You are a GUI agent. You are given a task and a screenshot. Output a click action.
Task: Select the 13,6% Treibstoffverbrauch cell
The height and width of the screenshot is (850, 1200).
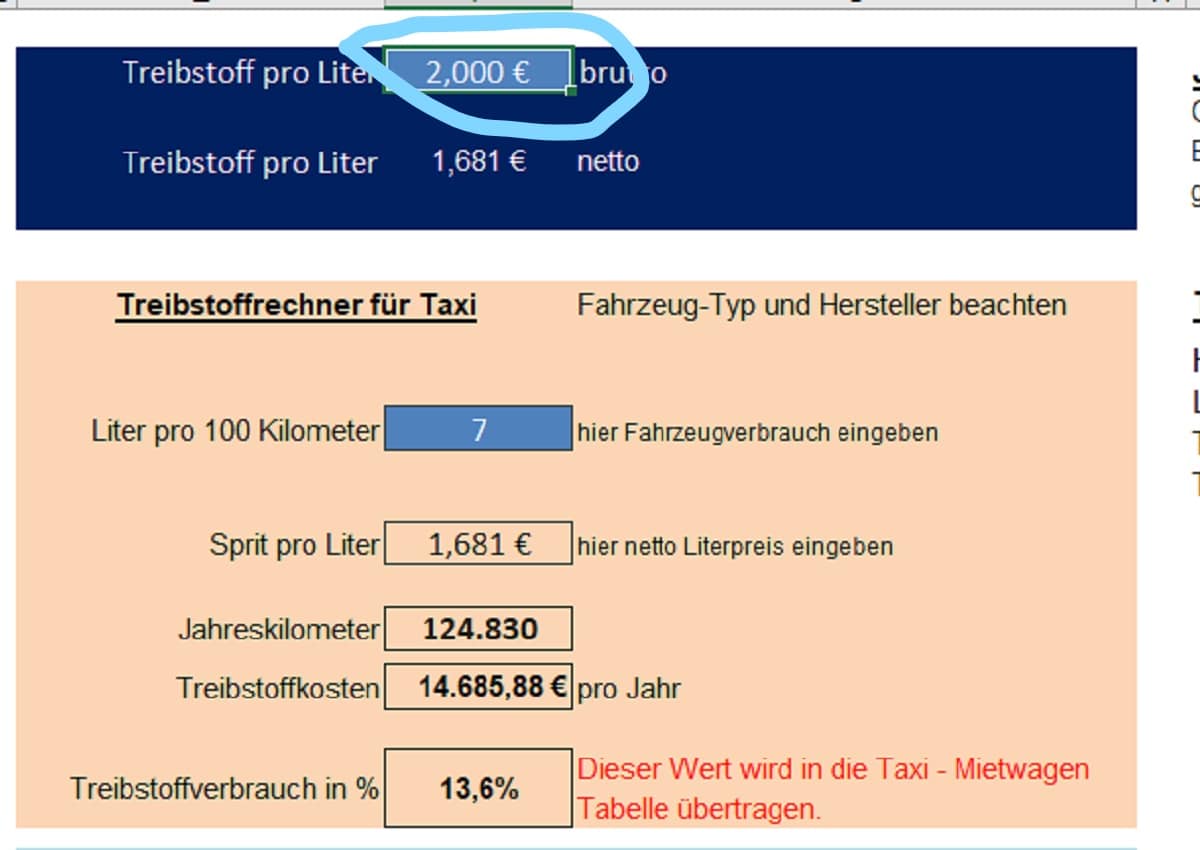(x=478, y=788)
